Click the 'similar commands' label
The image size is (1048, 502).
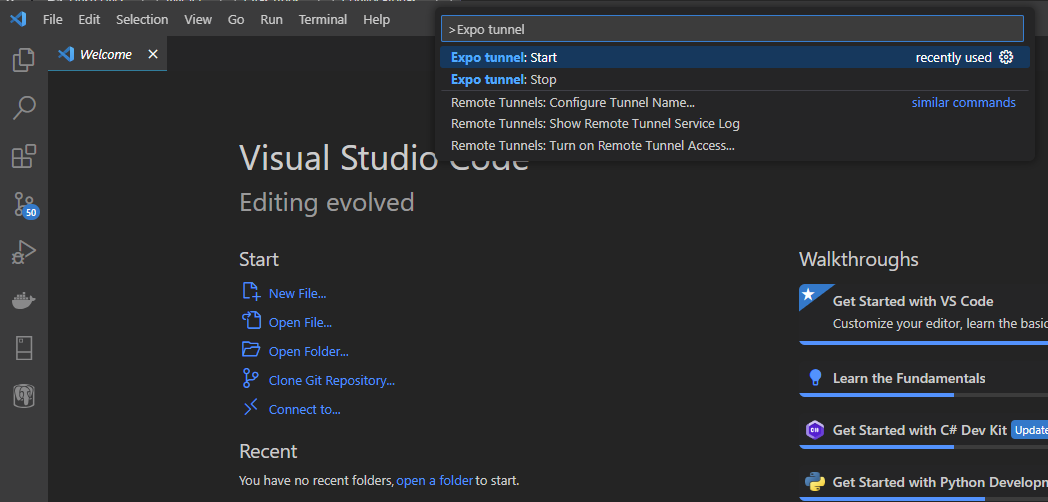pyautogui.click(x=964, y=103)
